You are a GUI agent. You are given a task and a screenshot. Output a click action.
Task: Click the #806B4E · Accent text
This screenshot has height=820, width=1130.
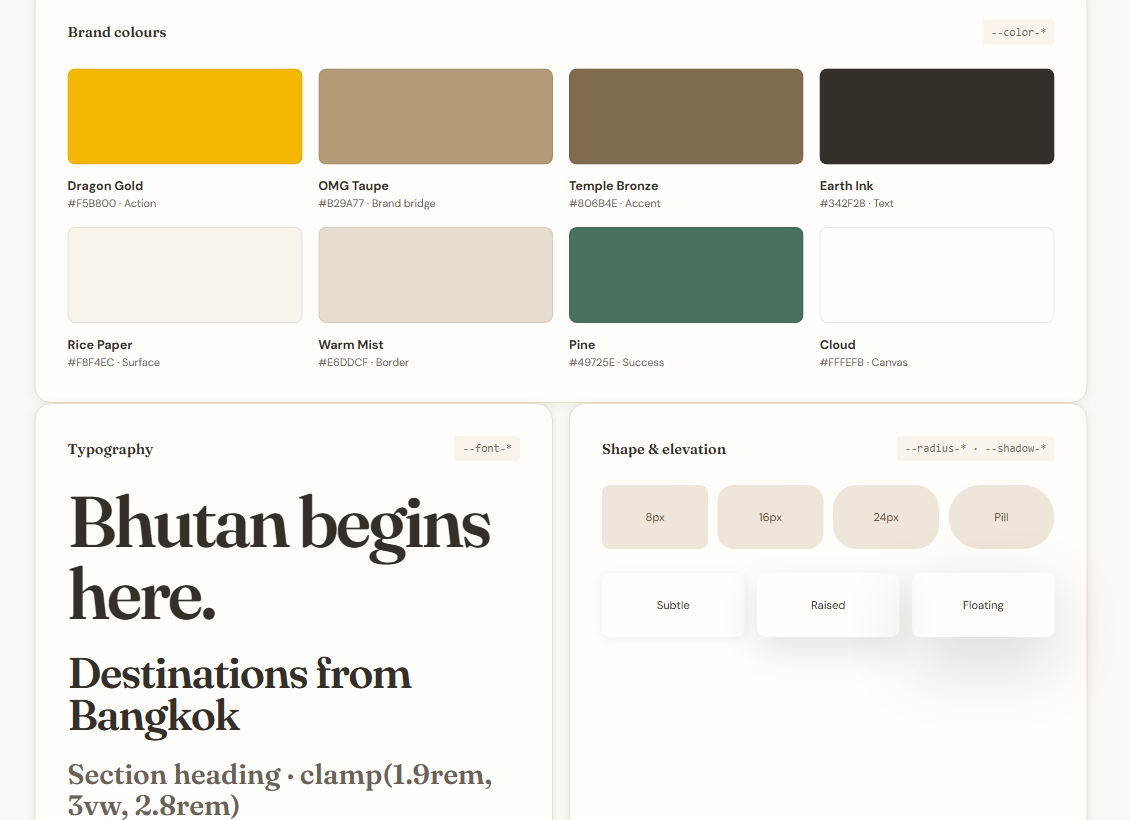[615, 203]
